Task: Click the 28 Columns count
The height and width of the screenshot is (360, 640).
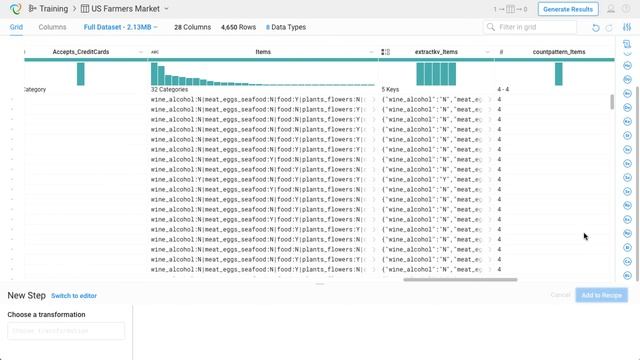Action: point(193,27)
